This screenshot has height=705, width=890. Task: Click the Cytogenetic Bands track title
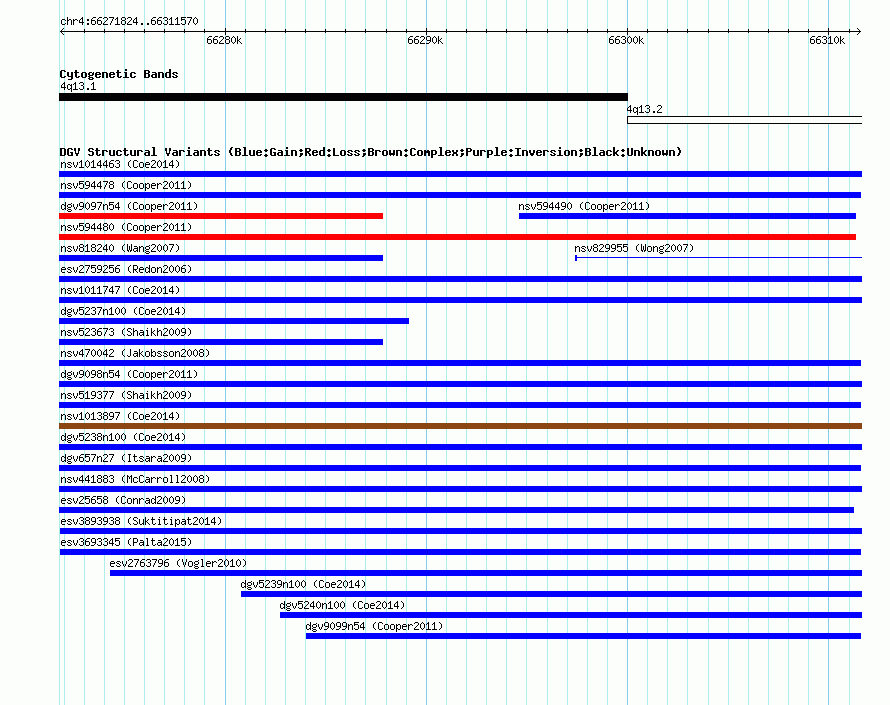click(x=119, y=74)
